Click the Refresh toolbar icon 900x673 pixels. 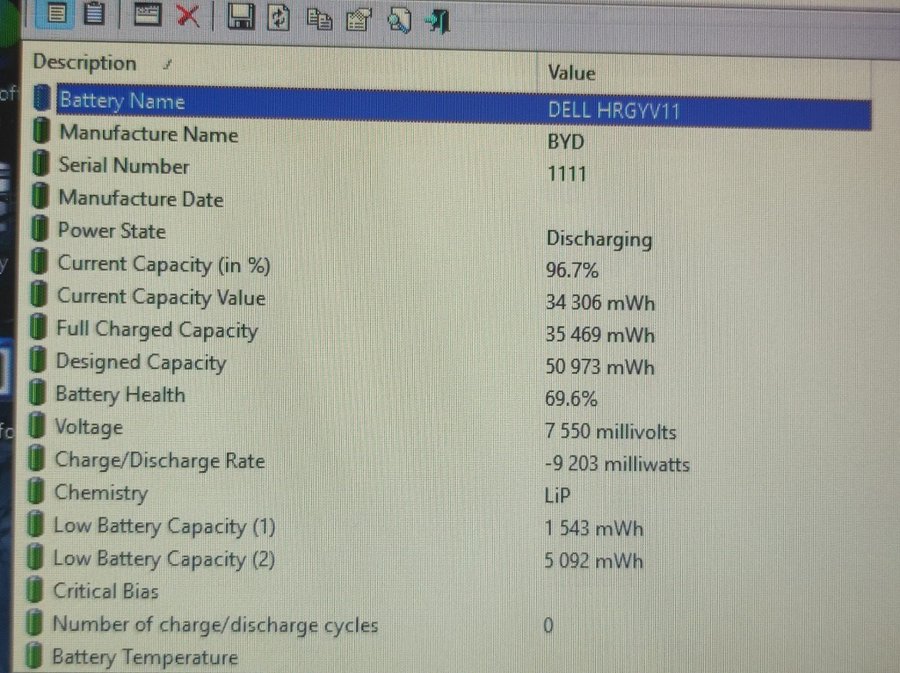click(x=279, y=17)
